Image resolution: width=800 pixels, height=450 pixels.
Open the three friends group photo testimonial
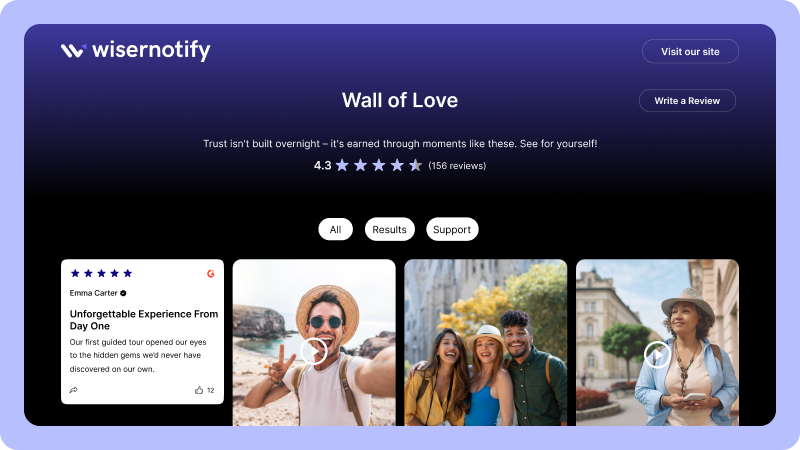pos(485,342)
